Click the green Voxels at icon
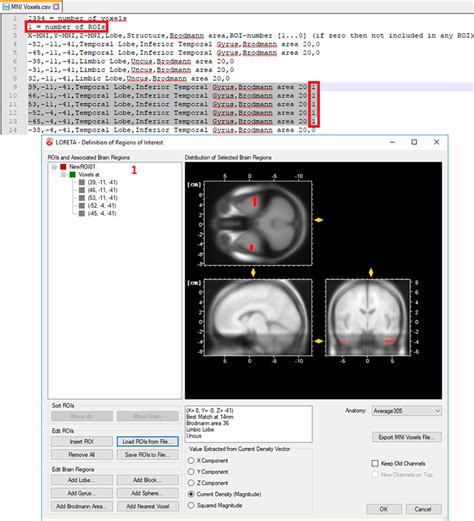This screenshot has width=474, height=521. point(72,175)
